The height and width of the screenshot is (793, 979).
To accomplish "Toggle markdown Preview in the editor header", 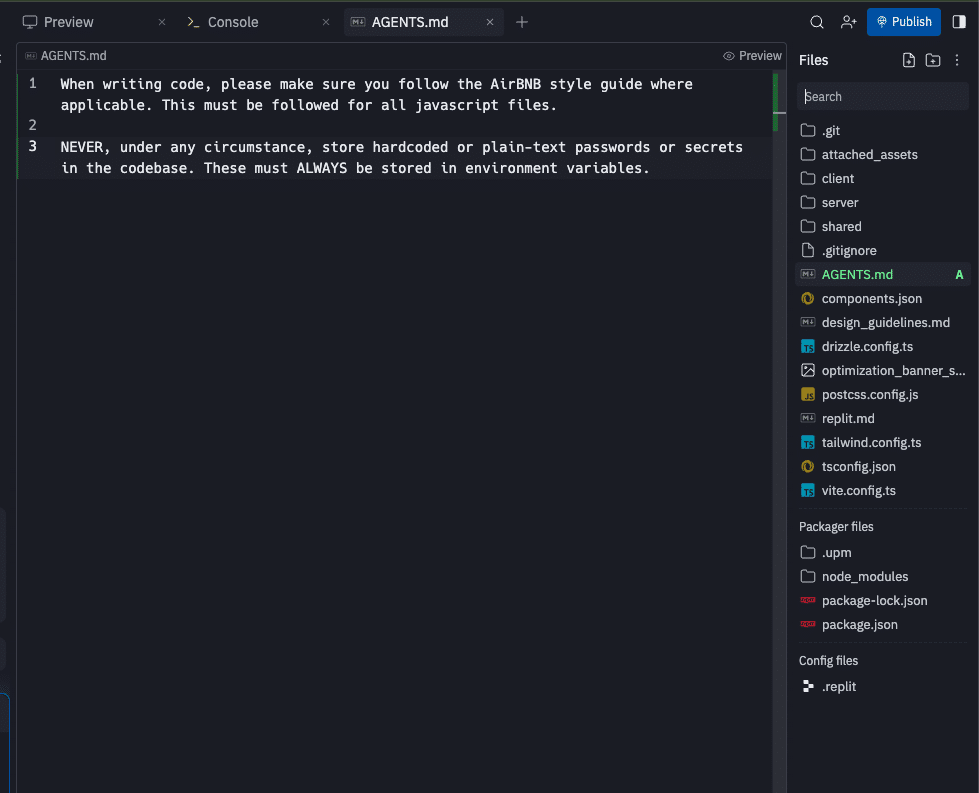I will pyautogui.click(x=752, y=56).
